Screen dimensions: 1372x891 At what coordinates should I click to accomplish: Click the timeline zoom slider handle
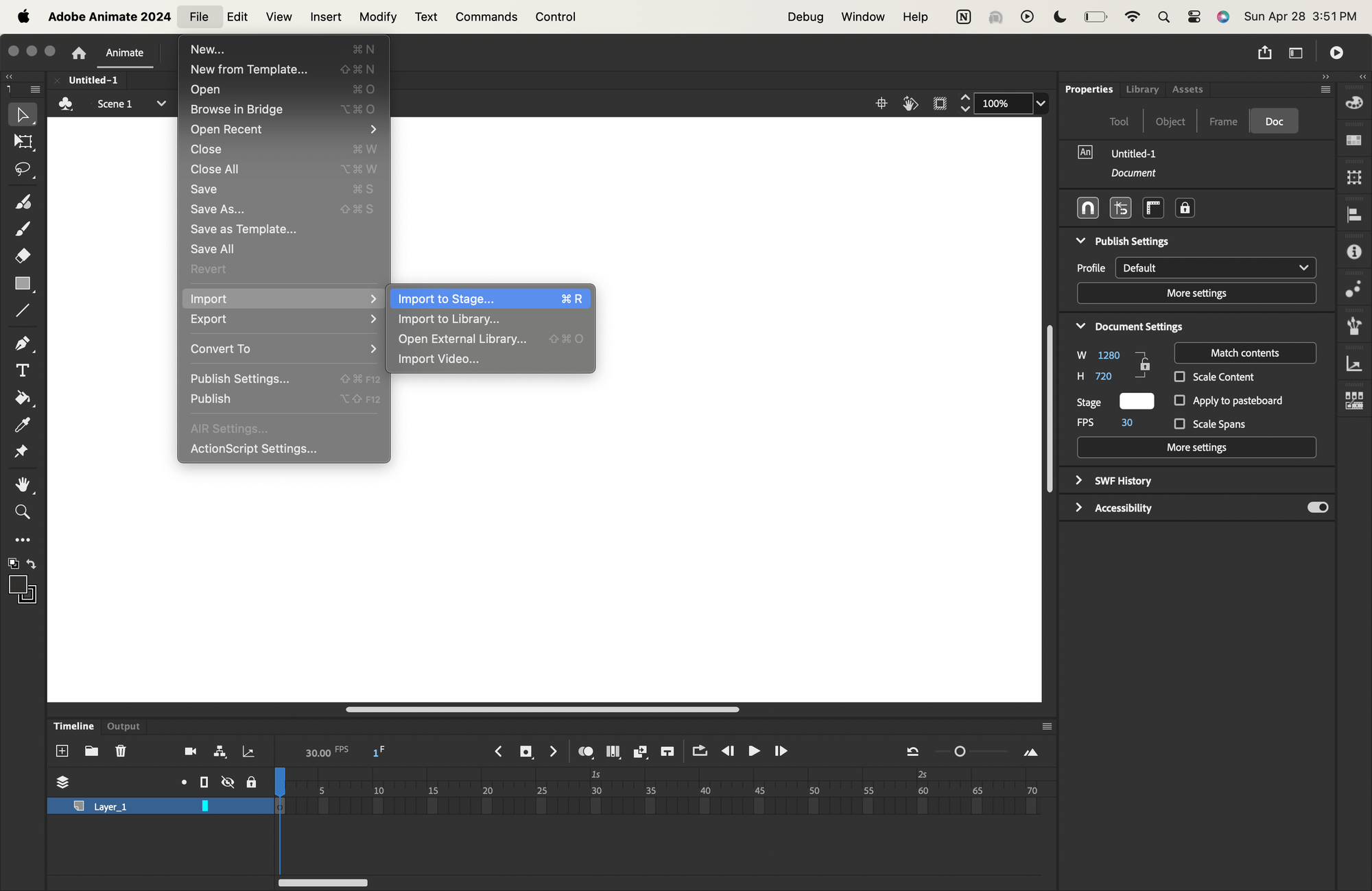point(960,752)
